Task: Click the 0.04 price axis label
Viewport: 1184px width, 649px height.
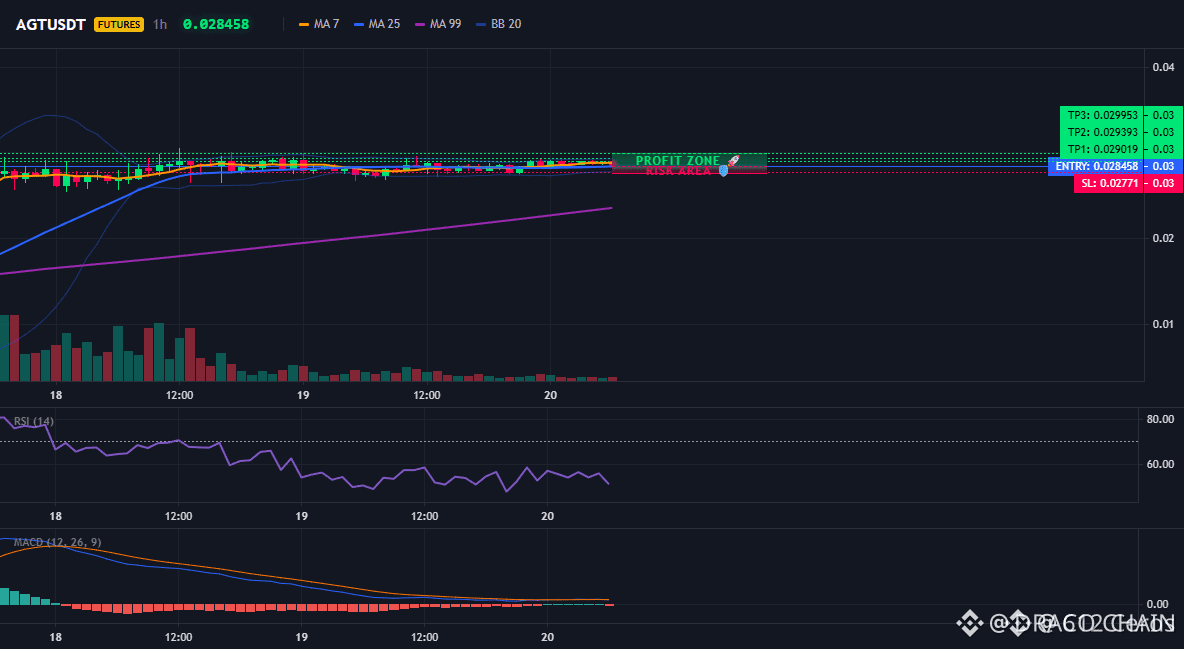Action: (x=1164, y=67)
